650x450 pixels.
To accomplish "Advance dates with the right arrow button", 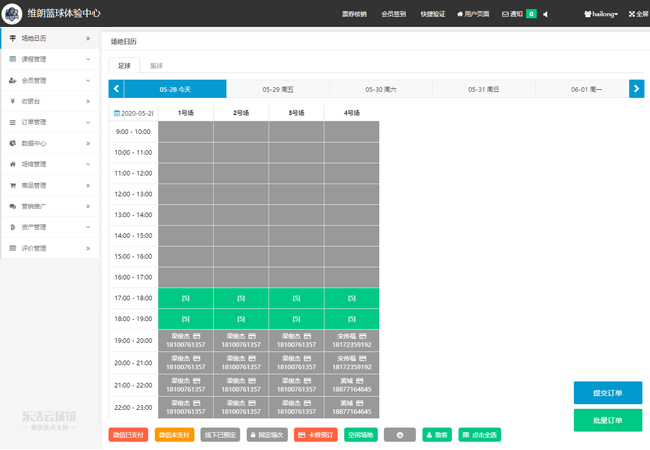I will [636, 89].
